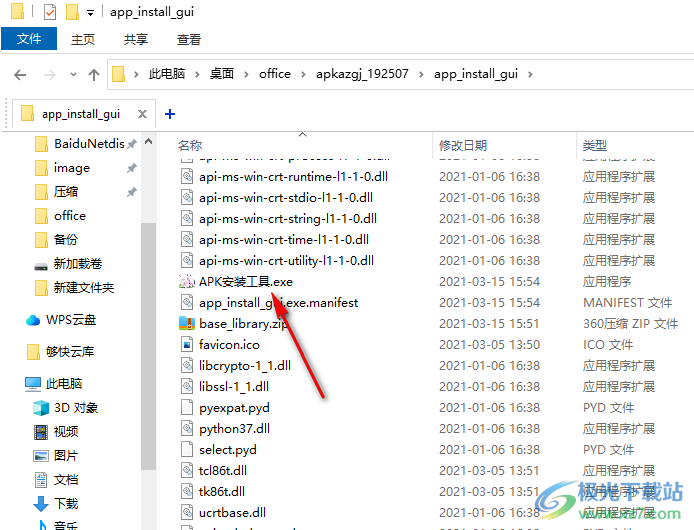This screenshot has width=694, height=530.
Task: Click office in the address path
Action: point(275,74)
